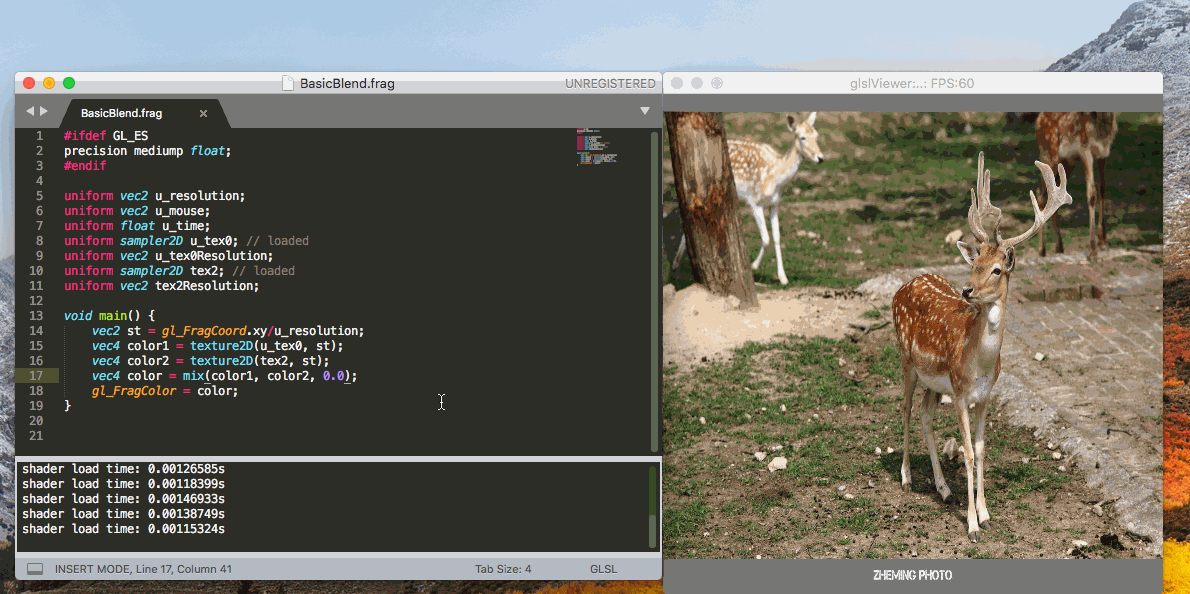Click 'u_mouse' on line 6

179,211
